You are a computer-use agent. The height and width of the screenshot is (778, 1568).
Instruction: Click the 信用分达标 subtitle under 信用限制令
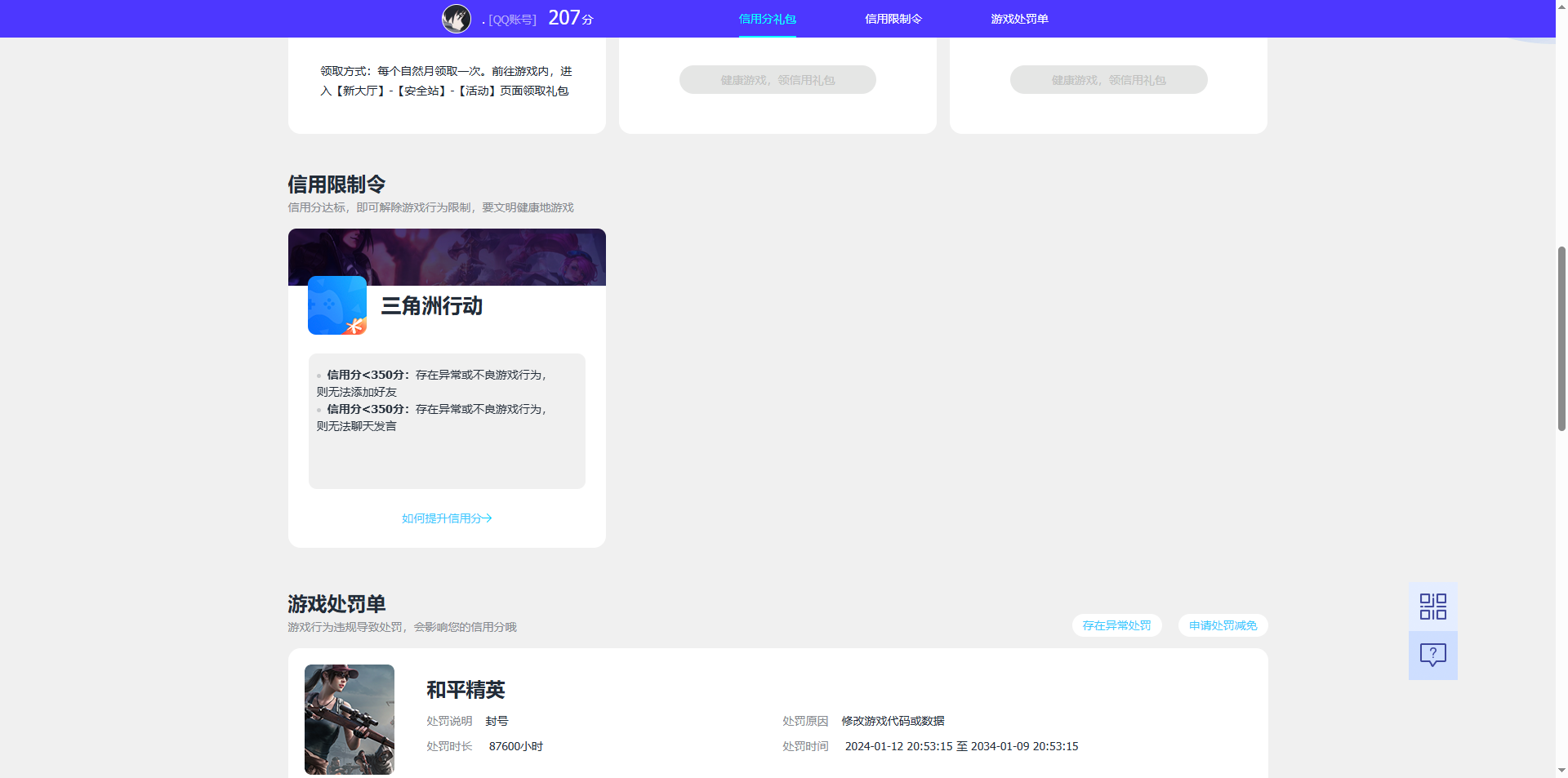tap(430, 207)
